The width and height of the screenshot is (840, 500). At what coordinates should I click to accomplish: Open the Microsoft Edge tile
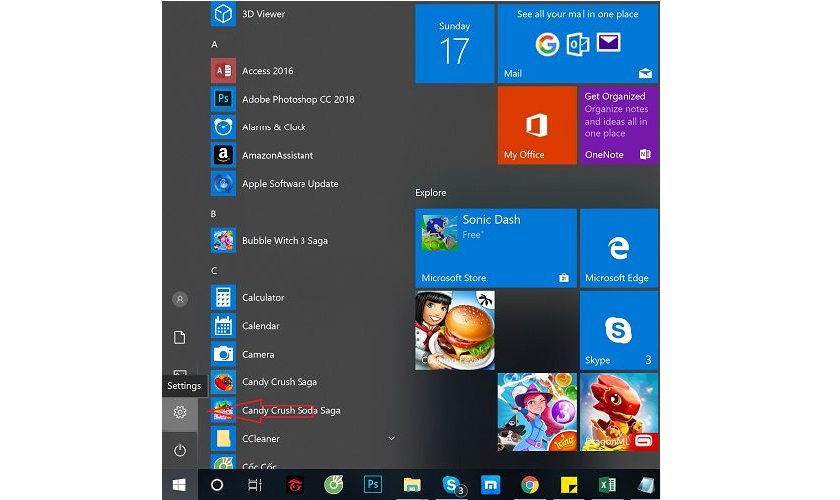[619, 248]
